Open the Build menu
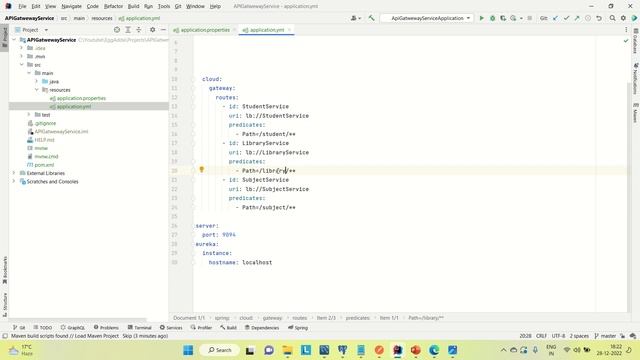This screenshot has width=640, height=360. 133,6
